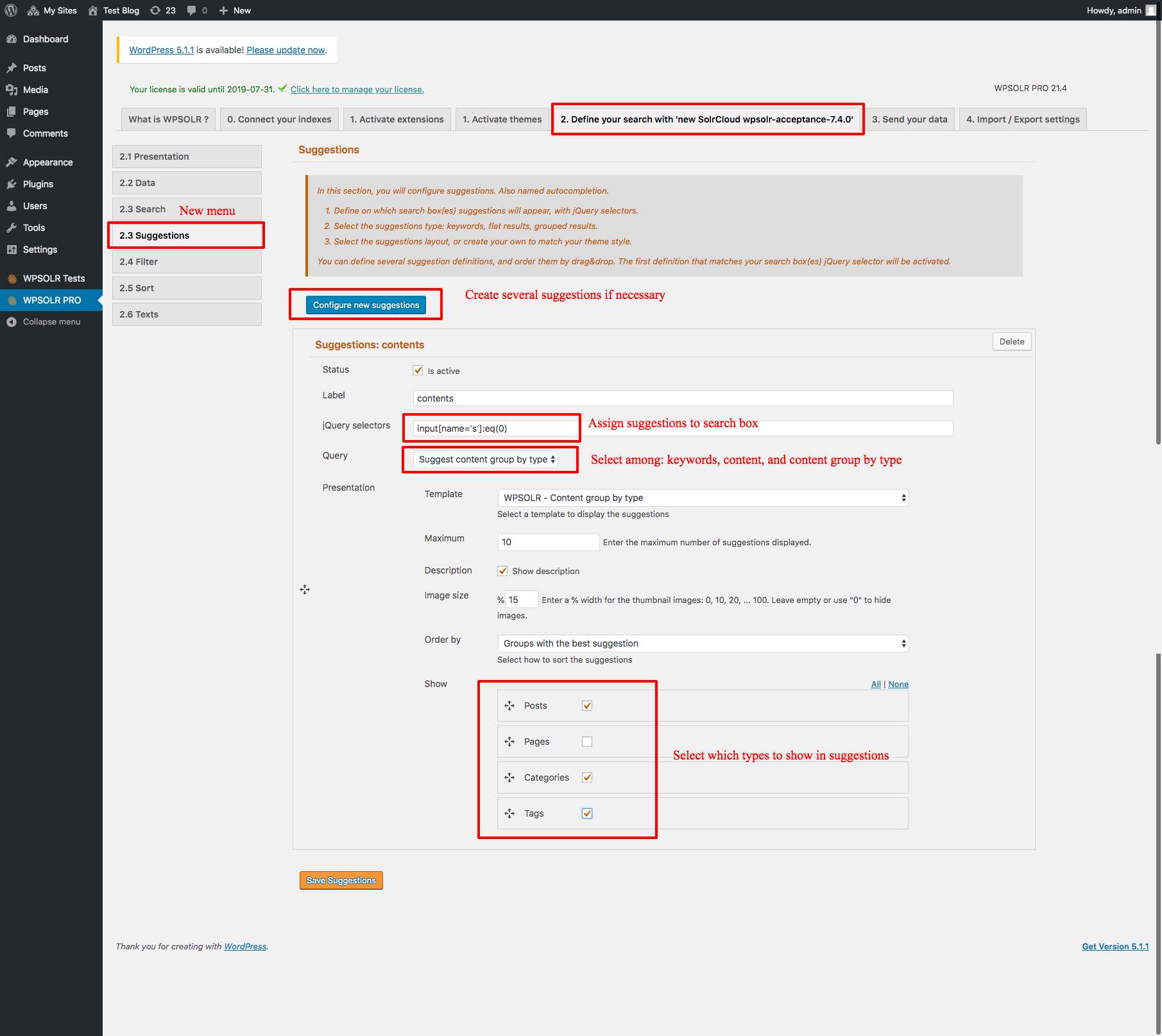Open 2.1 Presentation submenu
Viewport: 1162px width, 1036px height.
click(x=187, y=157)
